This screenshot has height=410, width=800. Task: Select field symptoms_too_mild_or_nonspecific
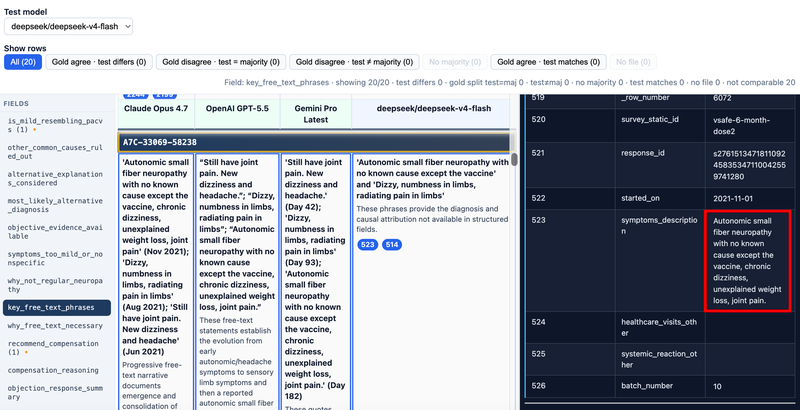click(x=55, y=258)
